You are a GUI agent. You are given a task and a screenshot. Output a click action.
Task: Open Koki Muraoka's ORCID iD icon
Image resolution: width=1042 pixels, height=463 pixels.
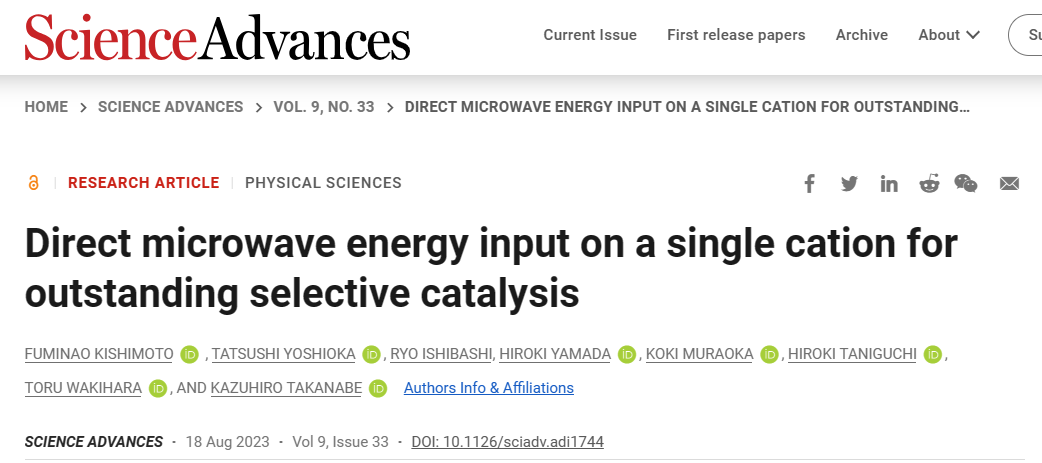770,355
